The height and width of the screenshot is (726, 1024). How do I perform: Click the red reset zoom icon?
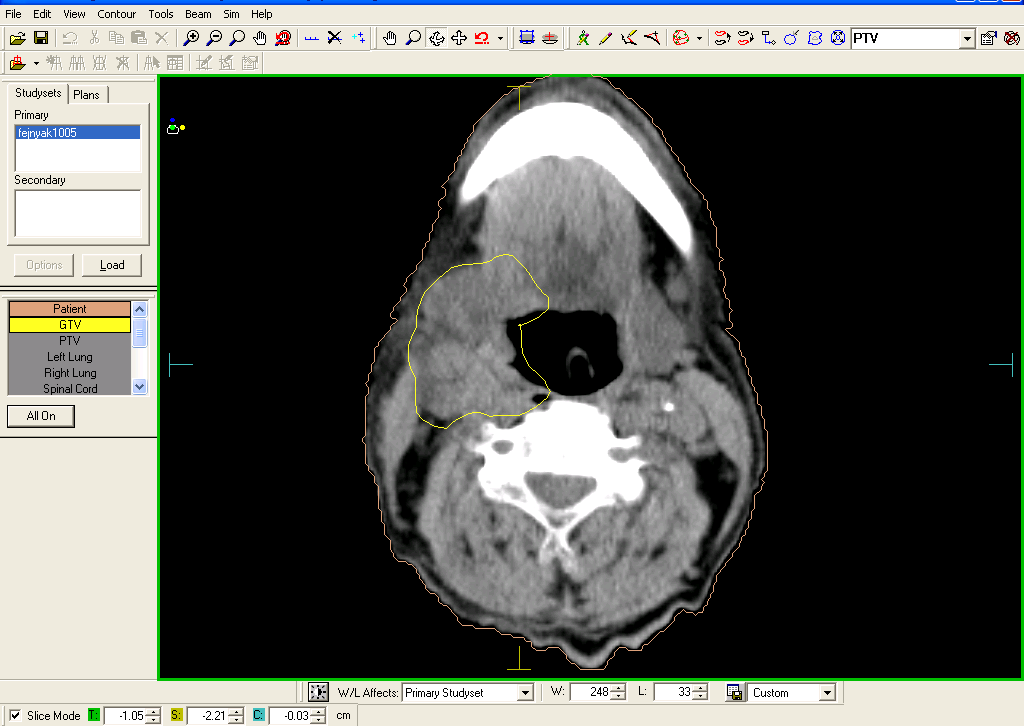click(x=283, y=38)
